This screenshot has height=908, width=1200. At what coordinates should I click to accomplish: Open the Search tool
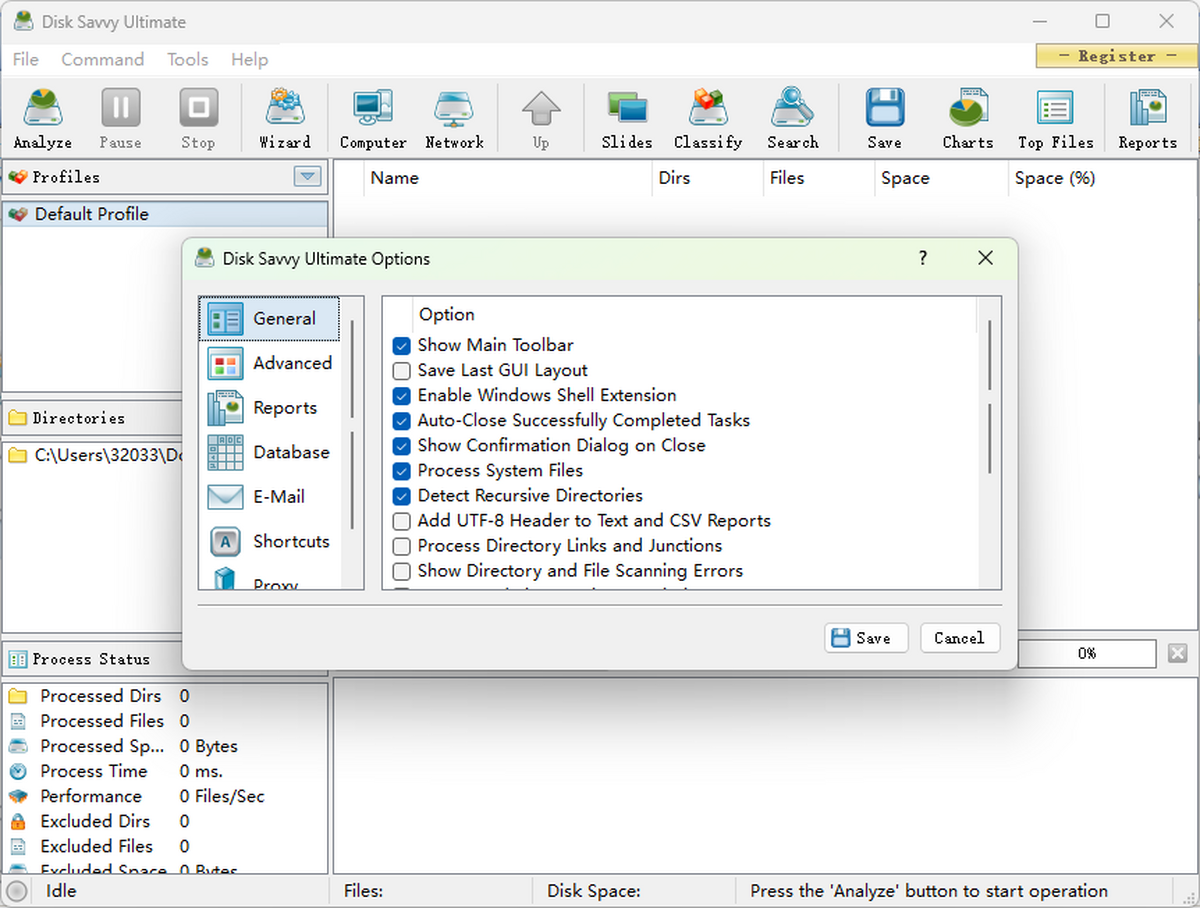[792, 117]
